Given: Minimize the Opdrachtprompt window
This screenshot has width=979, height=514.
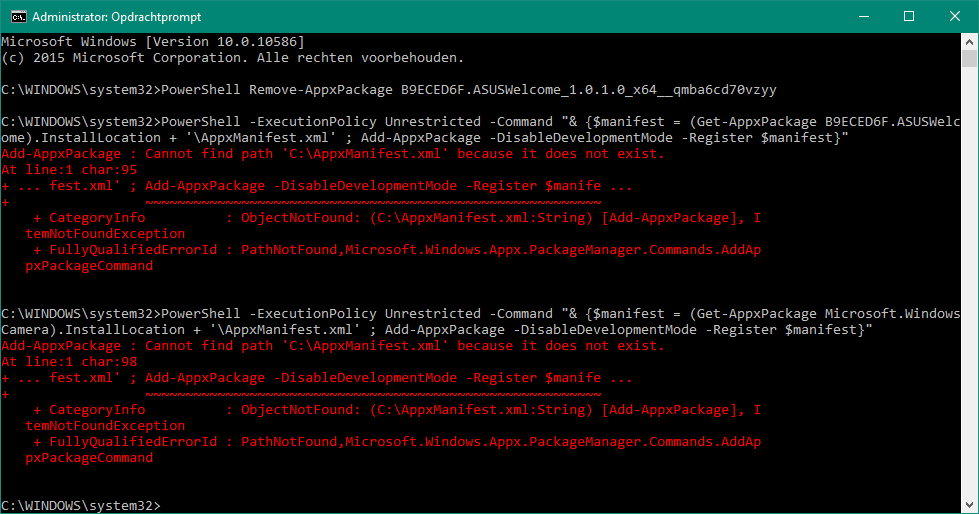Looking at the screenshot, I should click(863, 16).
